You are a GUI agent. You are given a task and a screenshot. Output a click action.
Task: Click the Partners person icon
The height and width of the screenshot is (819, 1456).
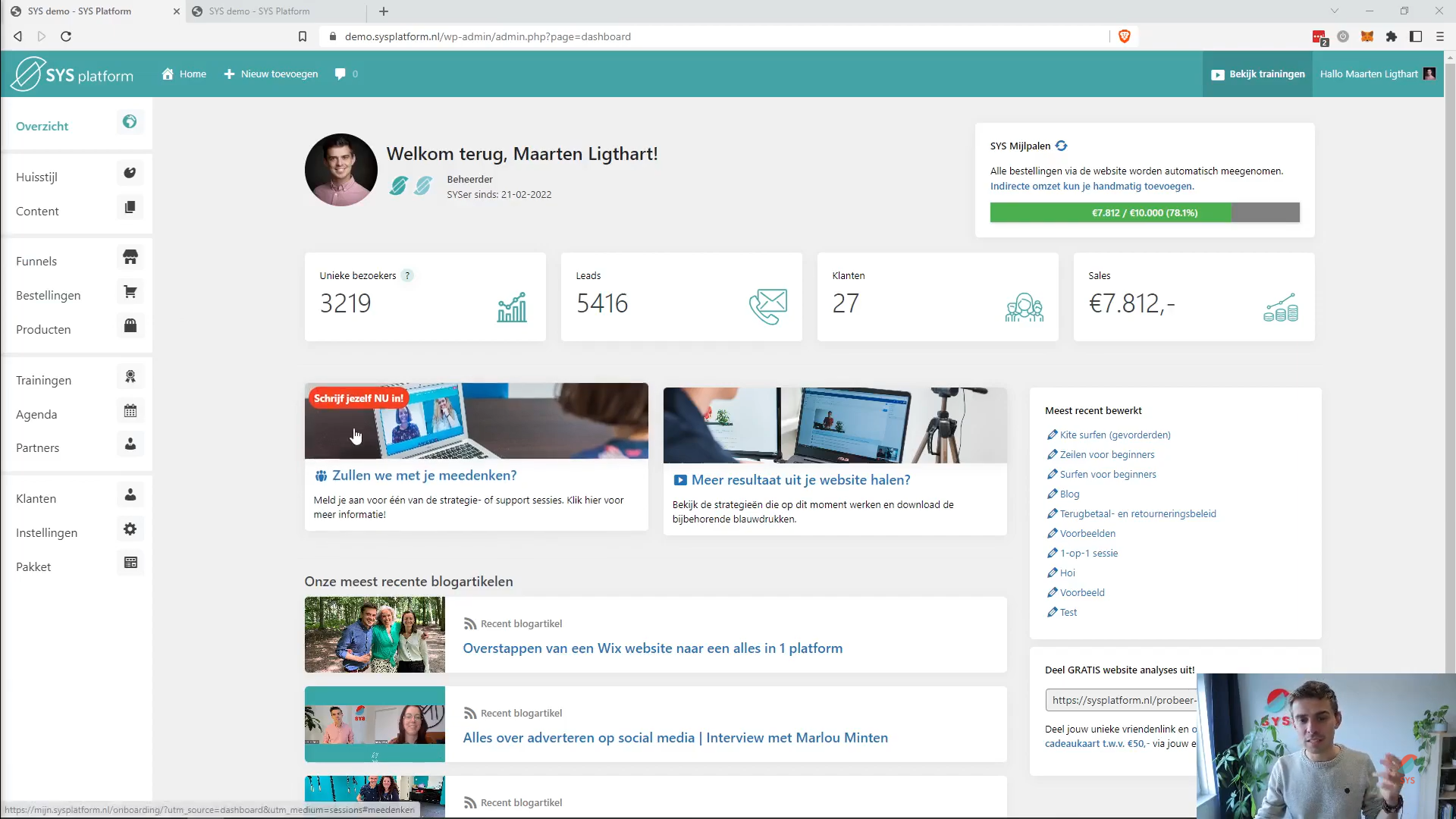pyautogui.click(x=130, y=444)
